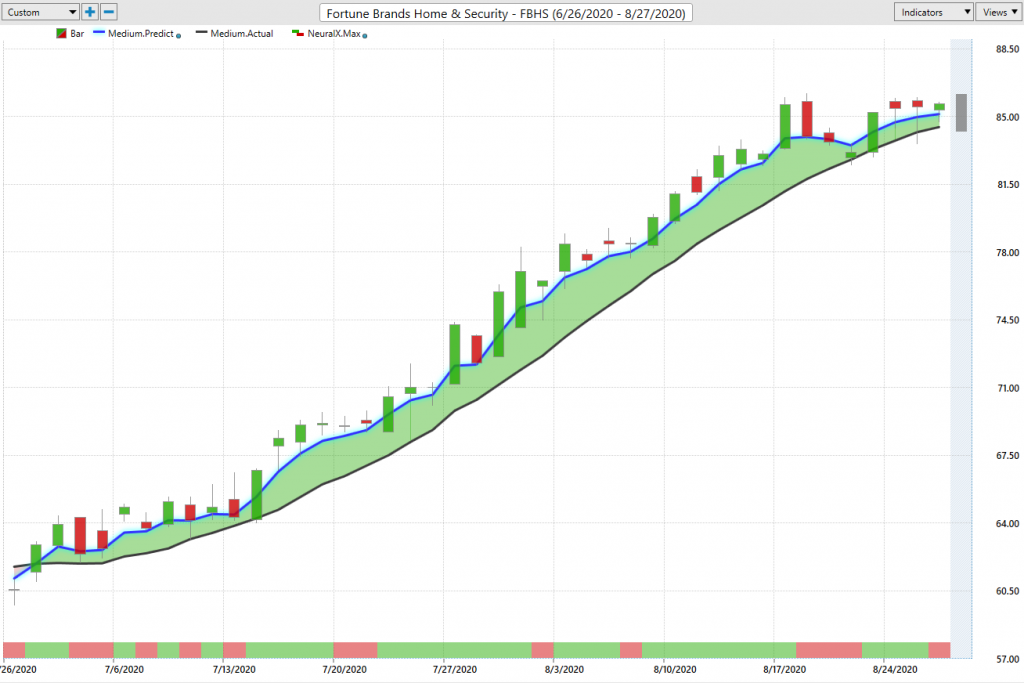The width and height of the screenshot is (1024, 683).
Task: Expand the Views dropdown
Action: 999,12
